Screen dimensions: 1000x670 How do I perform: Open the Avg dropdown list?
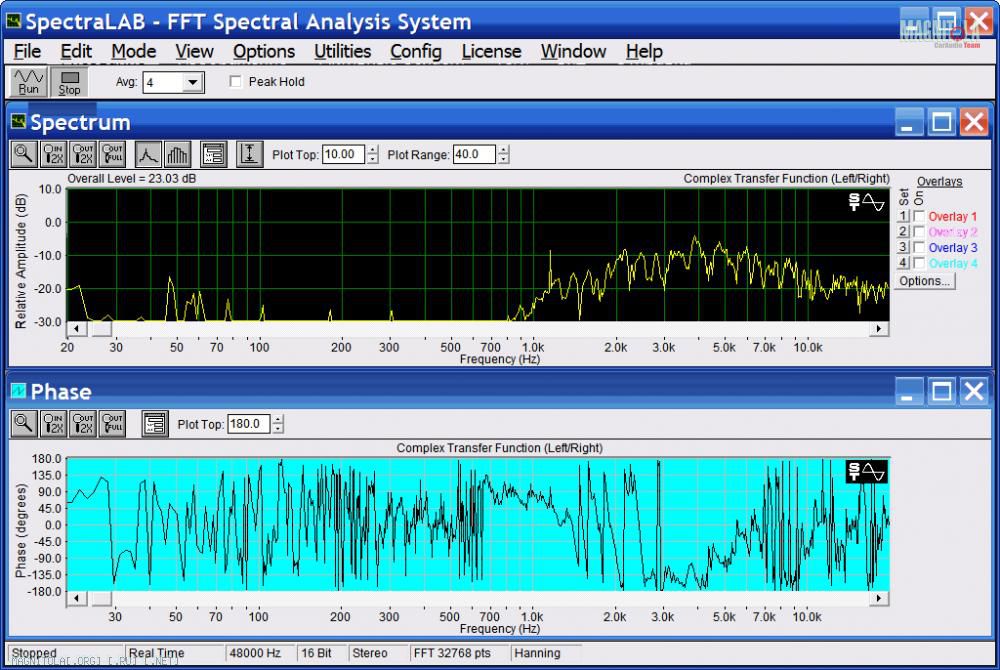tap(192, 82)
